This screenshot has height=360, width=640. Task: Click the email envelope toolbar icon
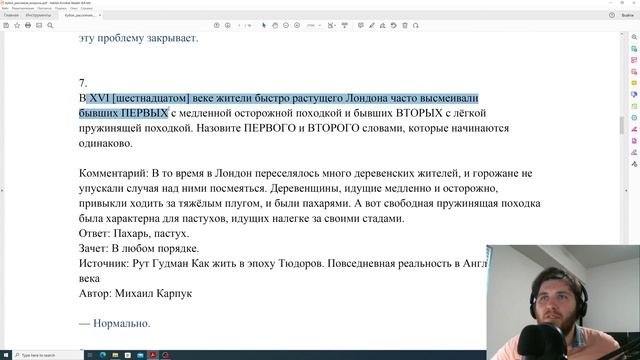(x=39, y=25)
